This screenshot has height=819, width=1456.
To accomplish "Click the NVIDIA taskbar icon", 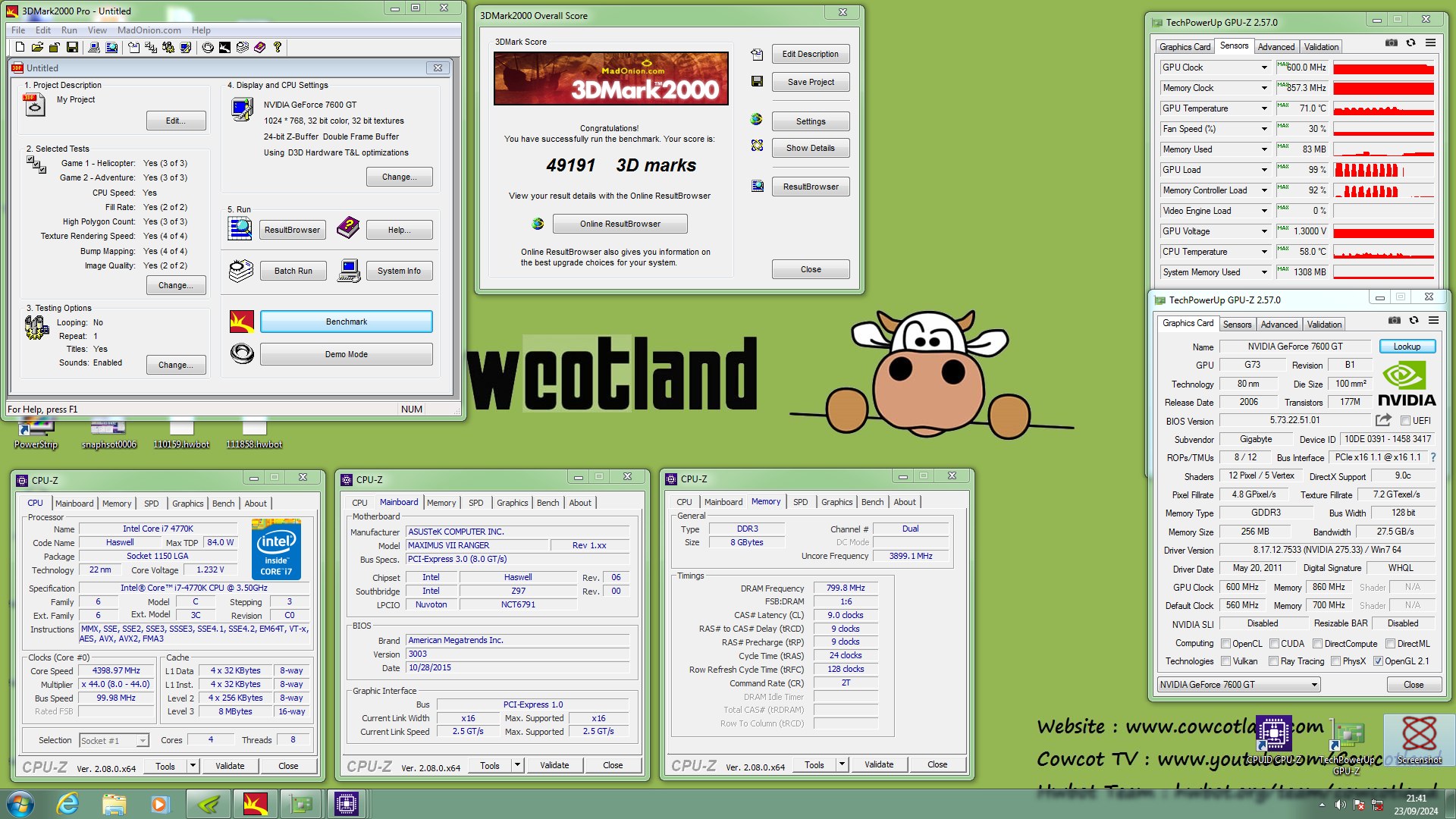I will click(x=209, y=804).
